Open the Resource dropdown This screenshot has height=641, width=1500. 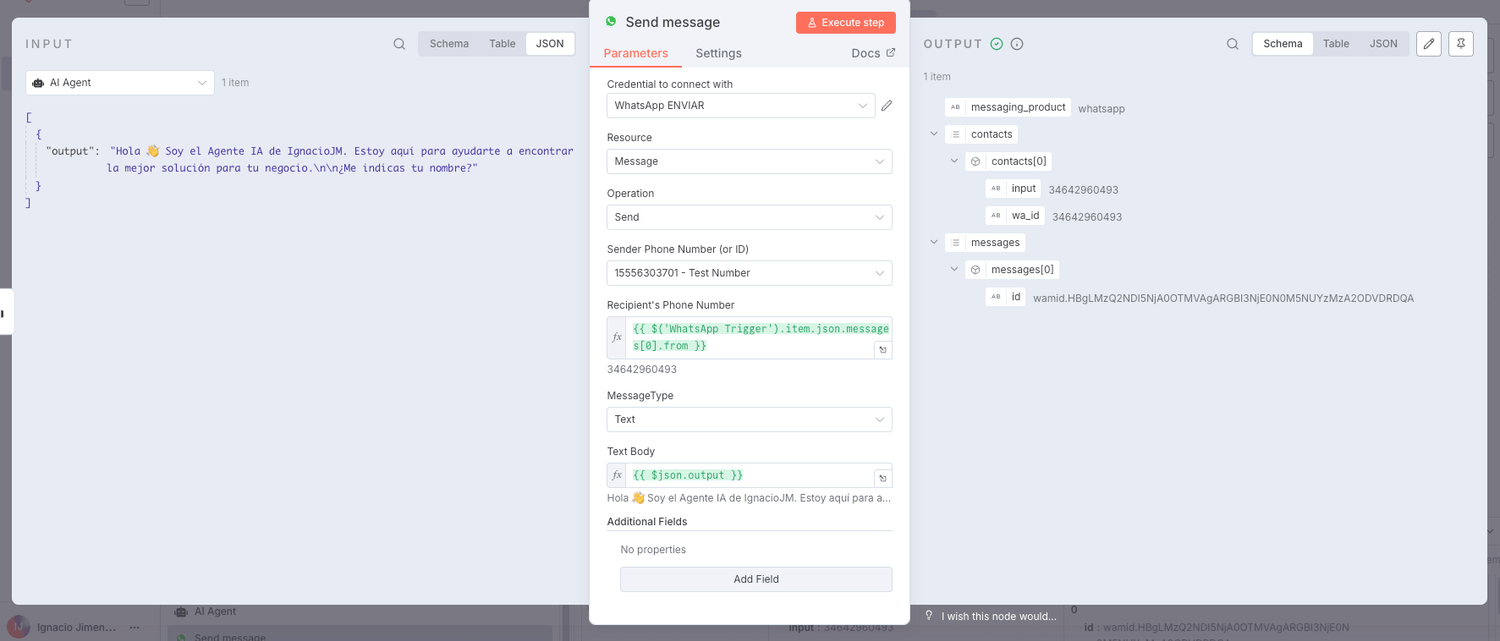coord(749,161)
